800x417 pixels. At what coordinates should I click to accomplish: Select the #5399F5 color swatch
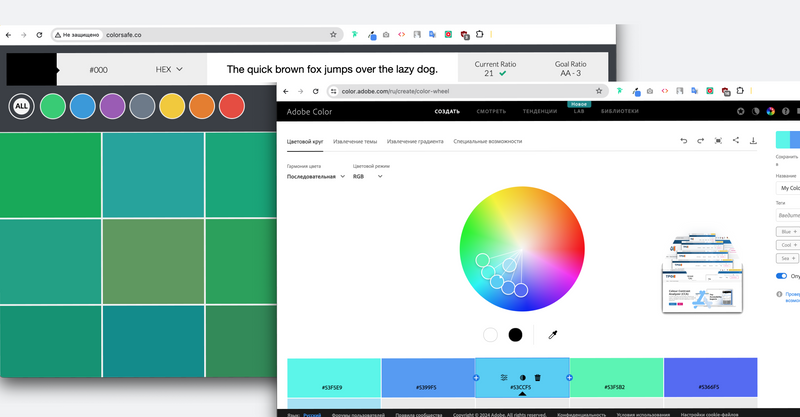tap(428, 378)
